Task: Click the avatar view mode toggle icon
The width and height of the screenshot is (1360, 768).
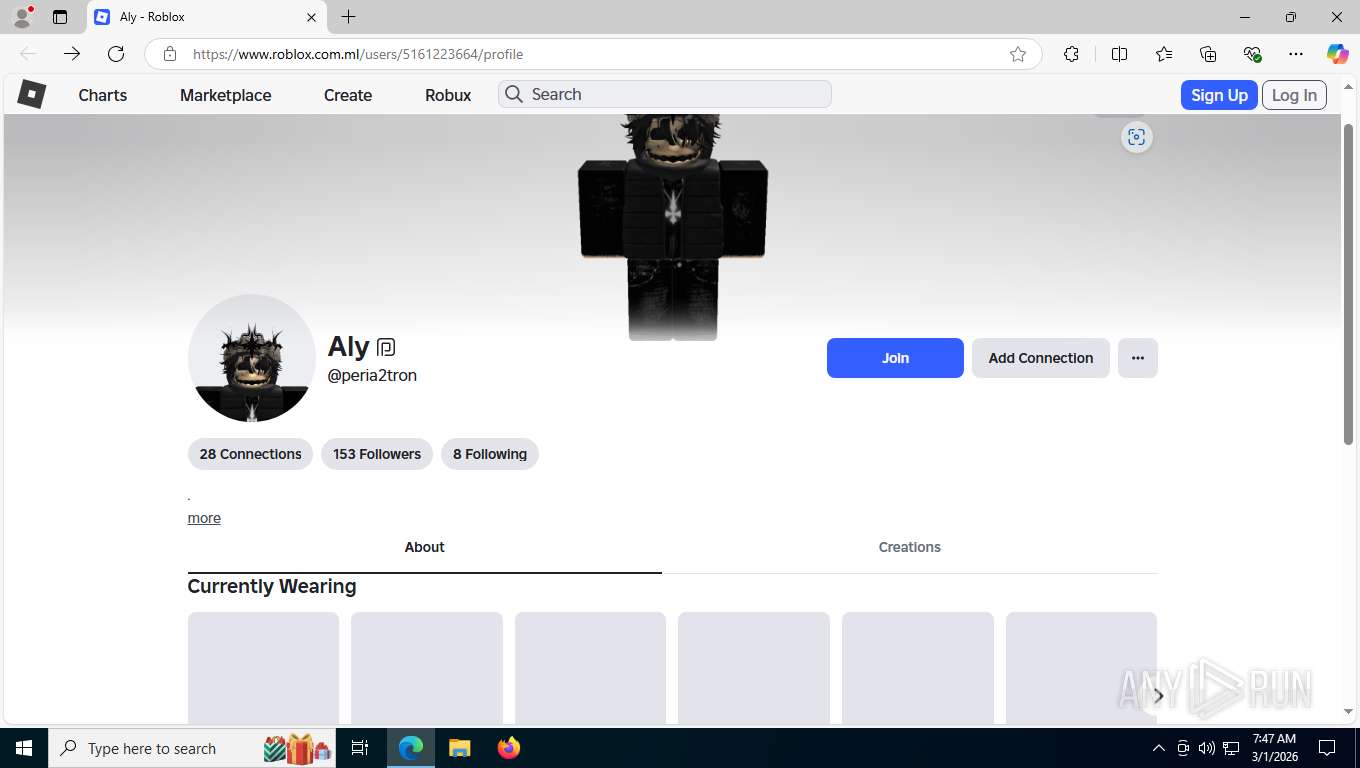Action: click(x=1136, y=137)
